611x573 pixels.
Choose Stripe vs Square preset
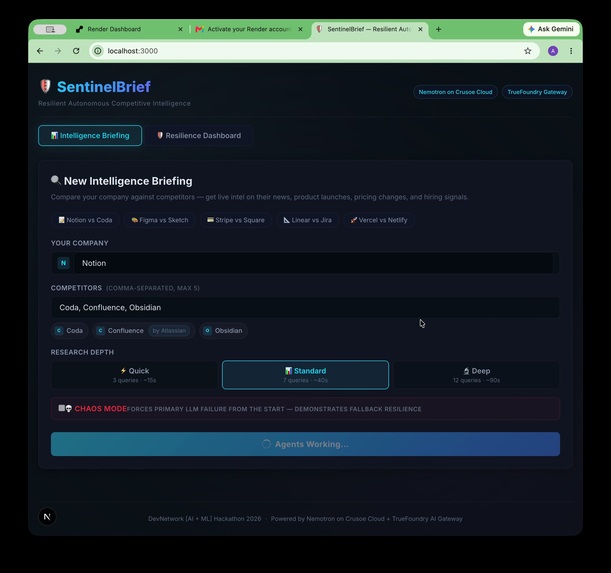(236, 220)
